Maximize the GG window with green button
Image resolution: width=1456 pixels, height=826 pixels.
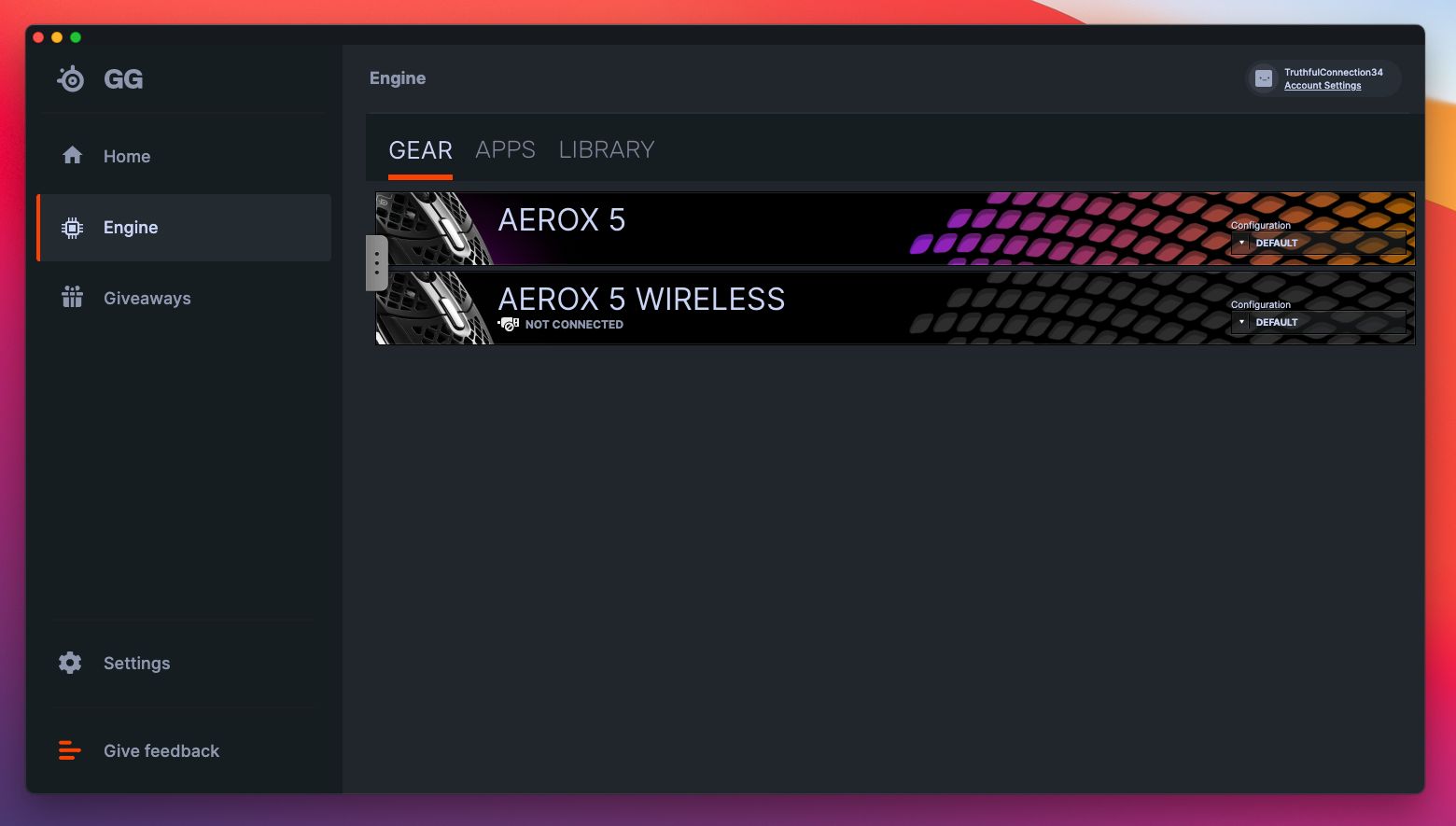pos(76,37)
